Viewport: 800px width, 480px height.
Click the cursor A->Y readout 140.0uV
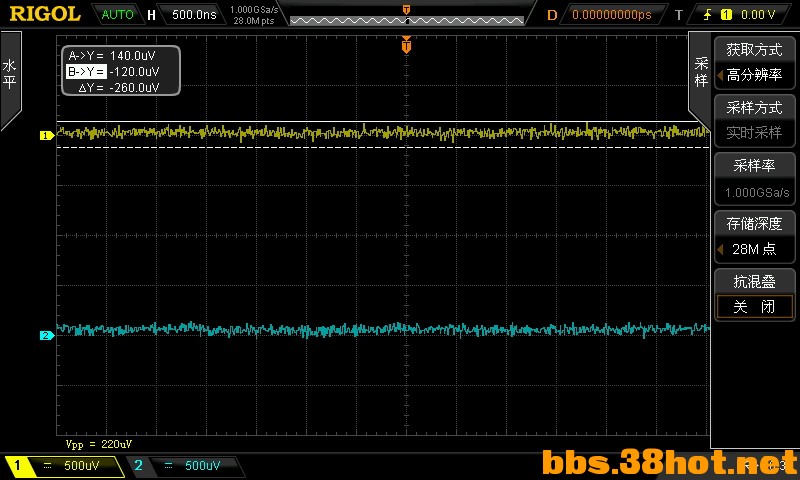tap(112, 56)
